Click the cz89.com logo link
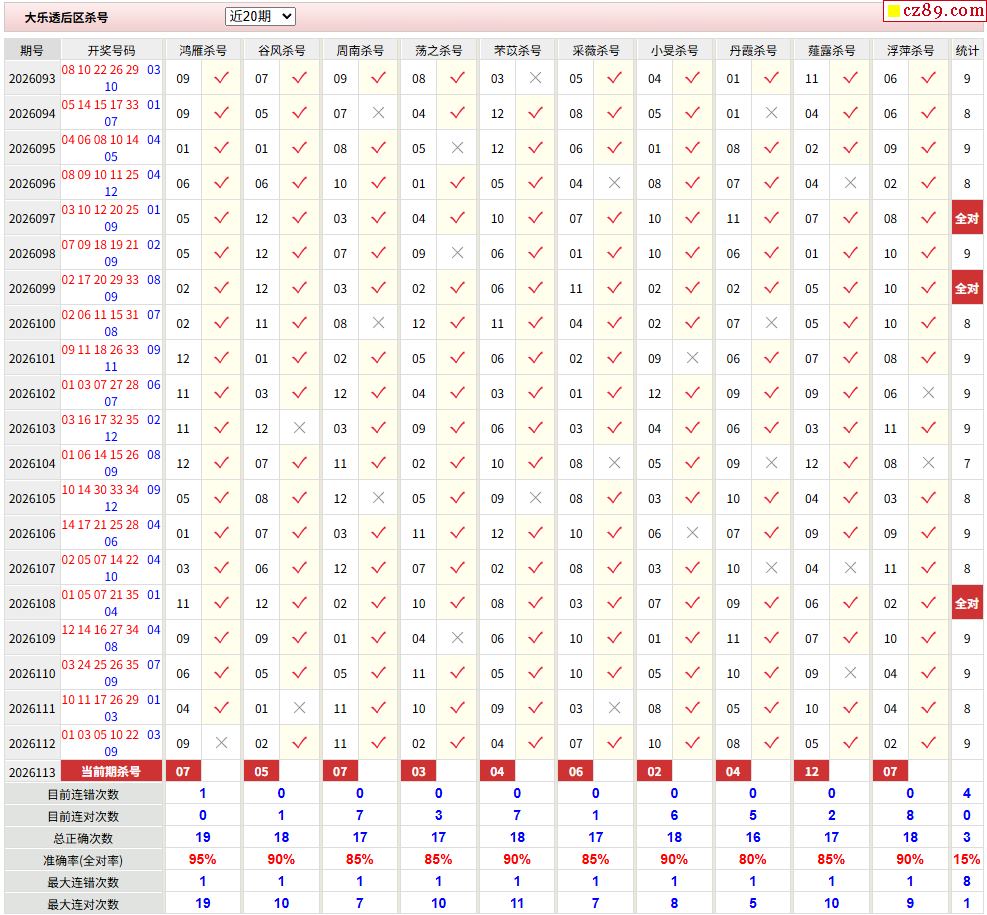987x915 pixels. click(x=935, y=11)
